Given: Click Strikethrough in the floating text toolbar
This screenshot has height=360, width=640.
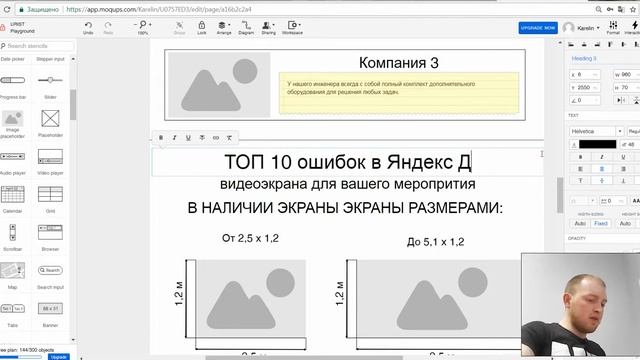Looking at the screenshot, I should (202, 138).
